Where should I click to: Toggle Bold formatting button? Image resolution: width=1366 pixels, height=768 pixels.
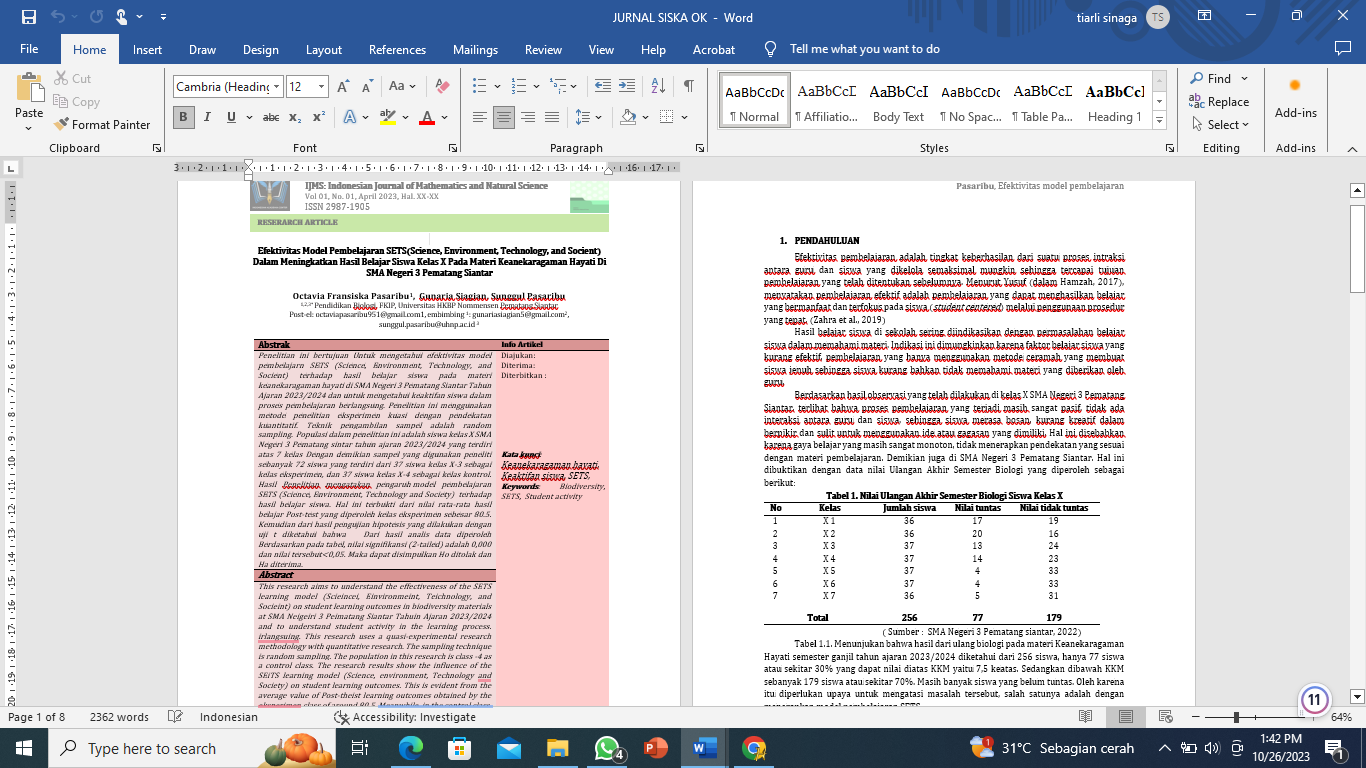pos(184,118)
